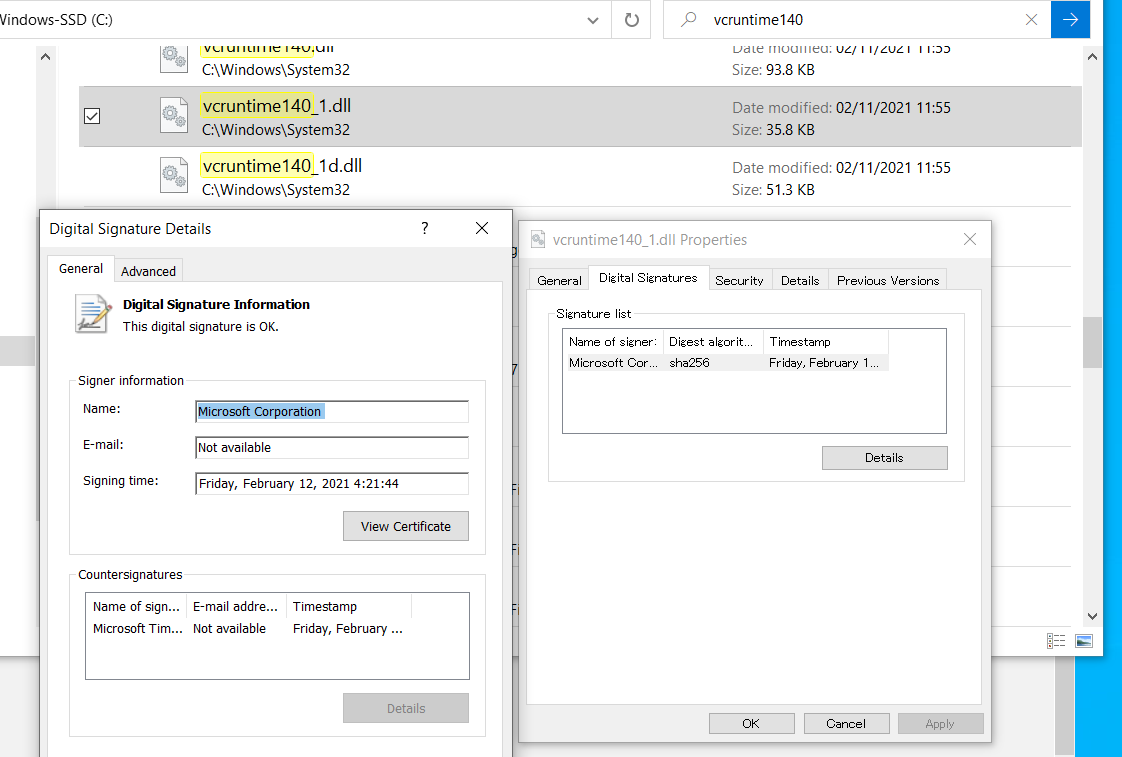This screenshot has width=1122, height=757.
Task: Click Details button under Signature list
Action: point(884,458)
